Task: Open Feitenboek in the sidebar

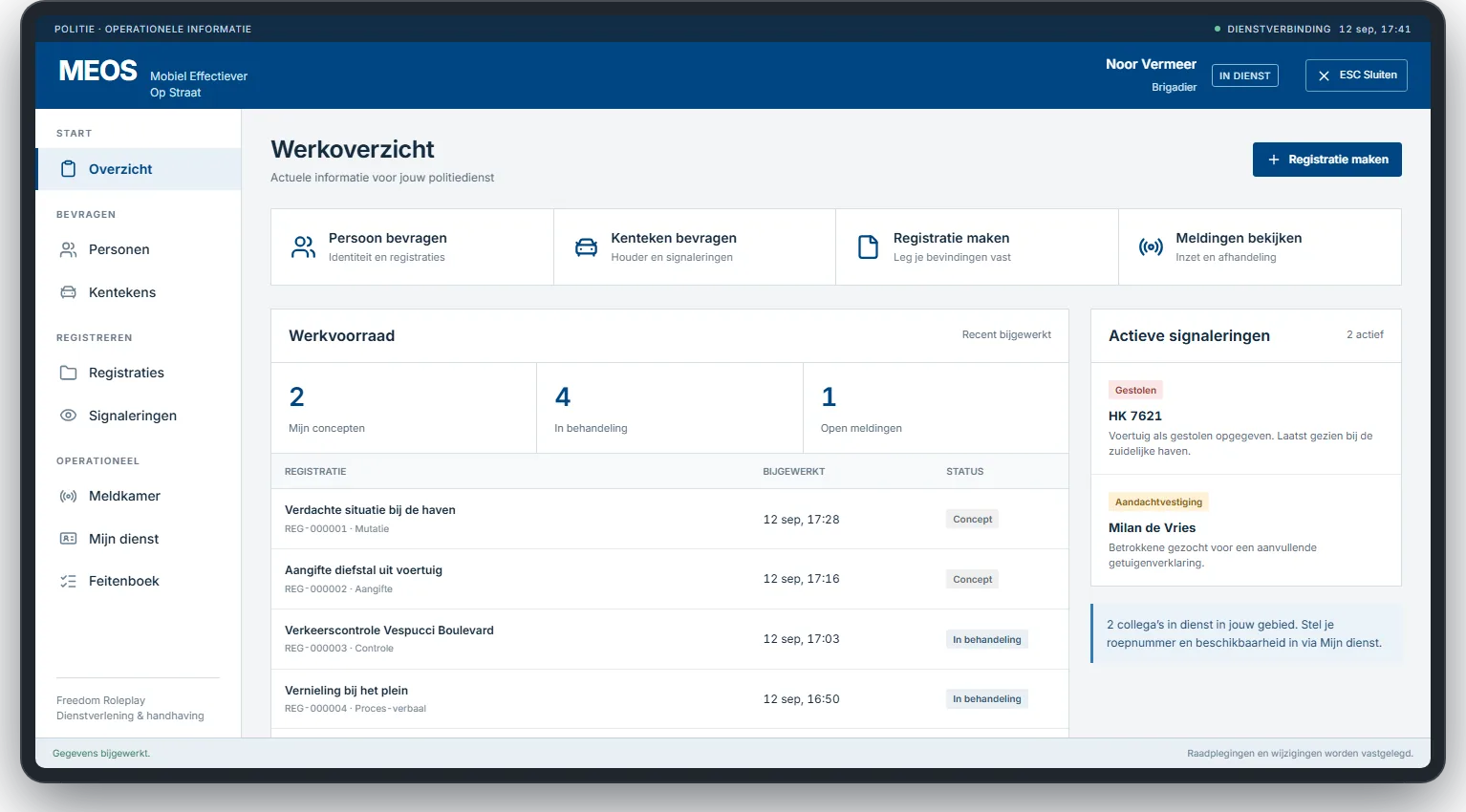Action: click(139, 581)
